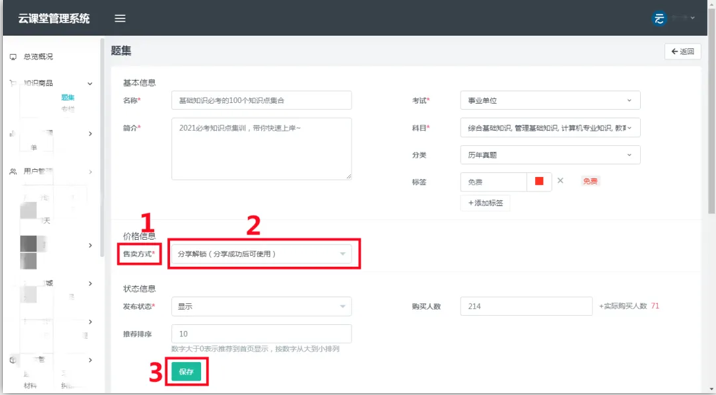Click the 云课堂管理系统 title
This screenshot has height=395, width=716.
tap(54, 19)
